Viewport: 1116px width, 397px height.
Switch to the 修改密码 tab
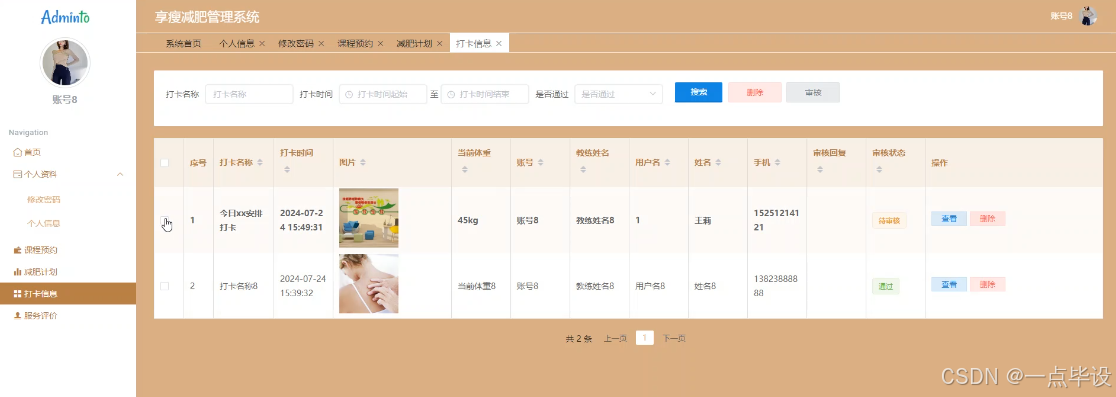click(x=296, y=43)
